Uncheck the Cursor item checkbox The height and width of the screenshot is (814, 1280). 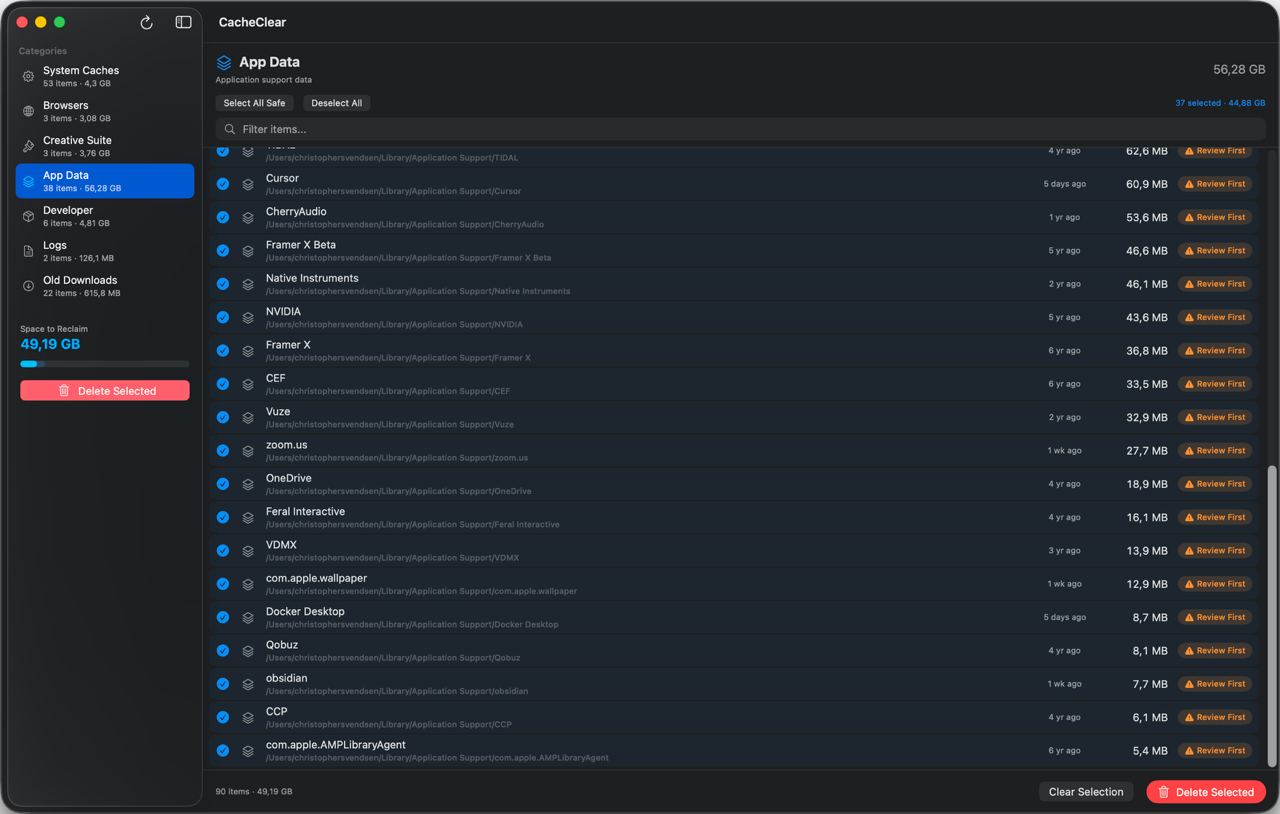point(223,184)
